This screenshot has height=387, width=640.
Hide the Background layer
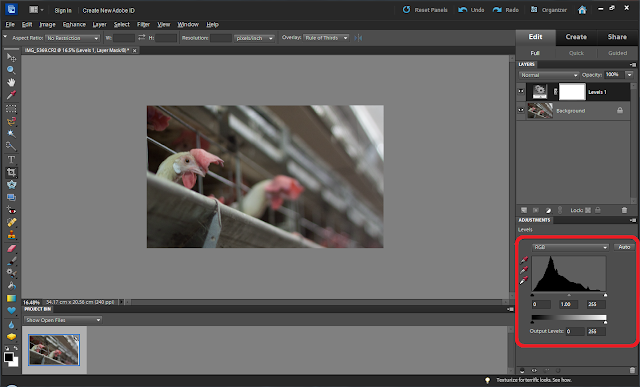pos(521,110)
